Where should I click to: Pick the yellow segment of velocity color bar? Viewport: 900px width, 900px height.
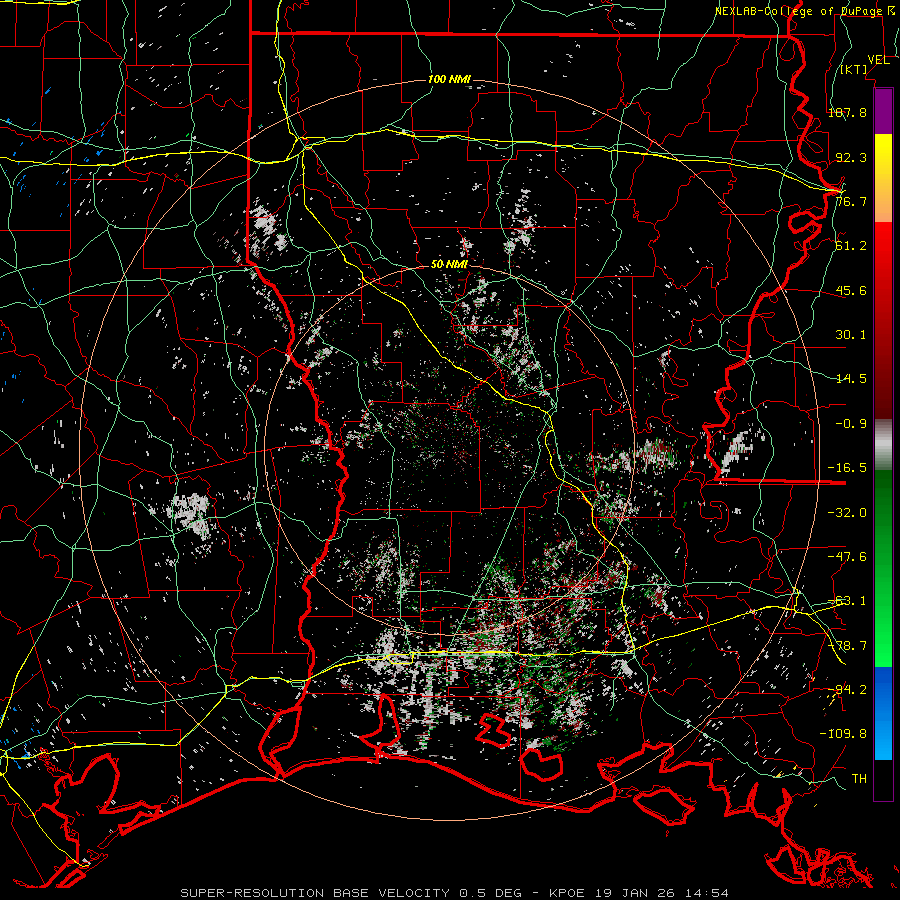(883, 156)
